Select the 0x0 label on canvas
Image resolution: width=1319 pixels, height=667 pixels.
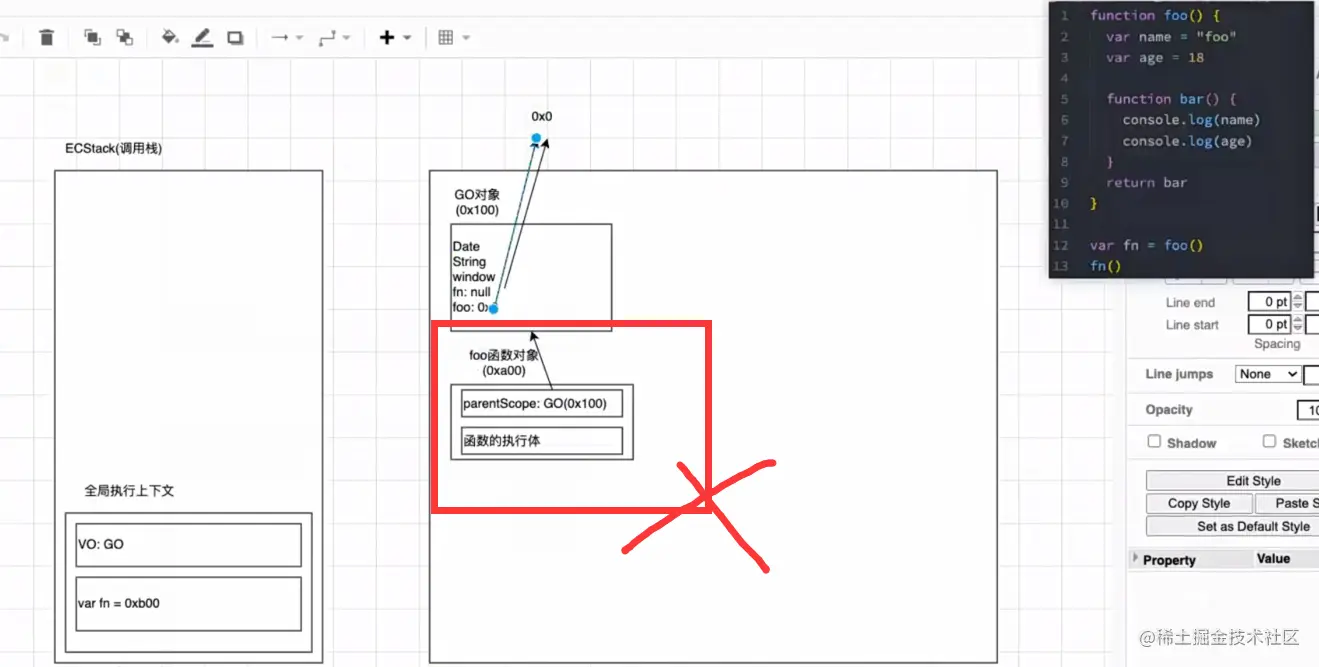point(542,117)
